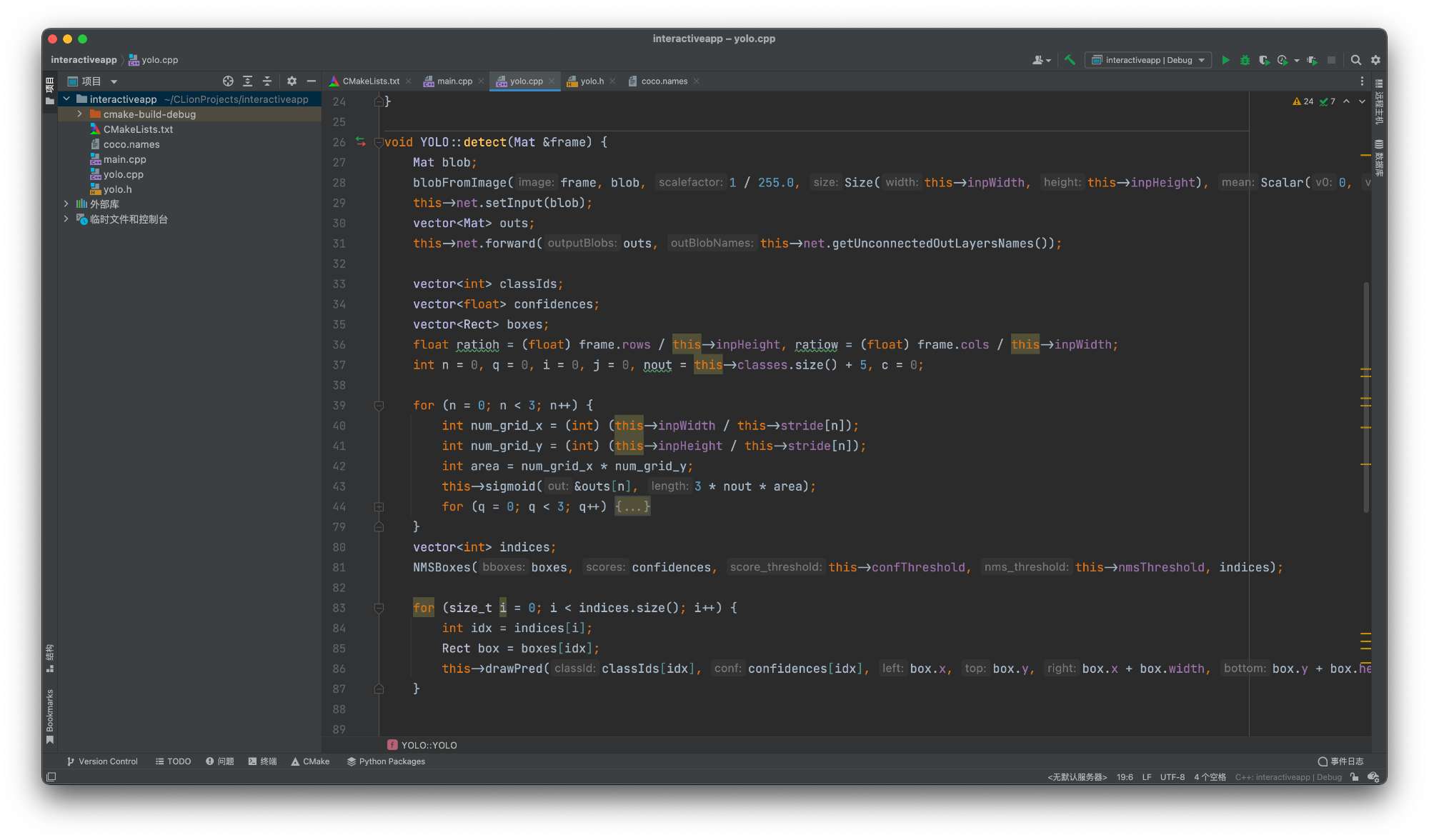
Task: Build project with the hammer icon
Action: click(1070, 60)
